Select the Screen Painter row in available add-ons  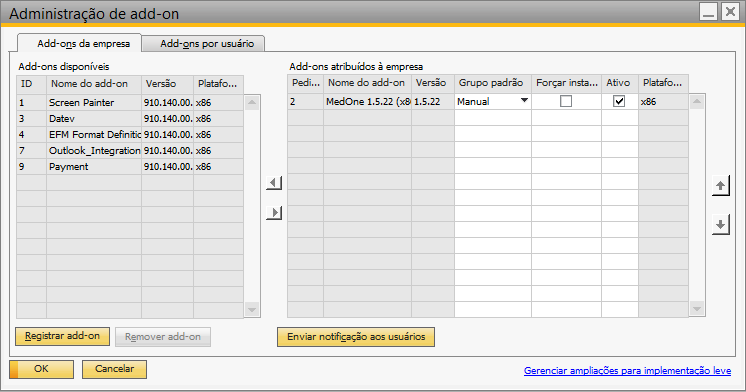(130, 102)
